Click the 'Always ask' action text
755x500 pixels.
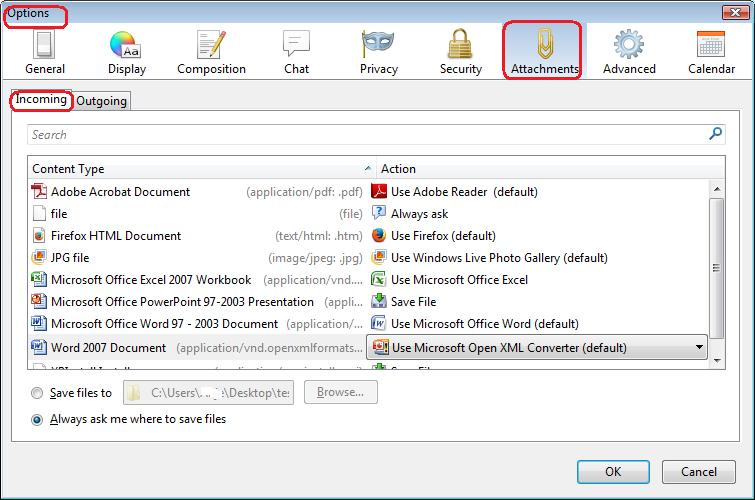419,214
